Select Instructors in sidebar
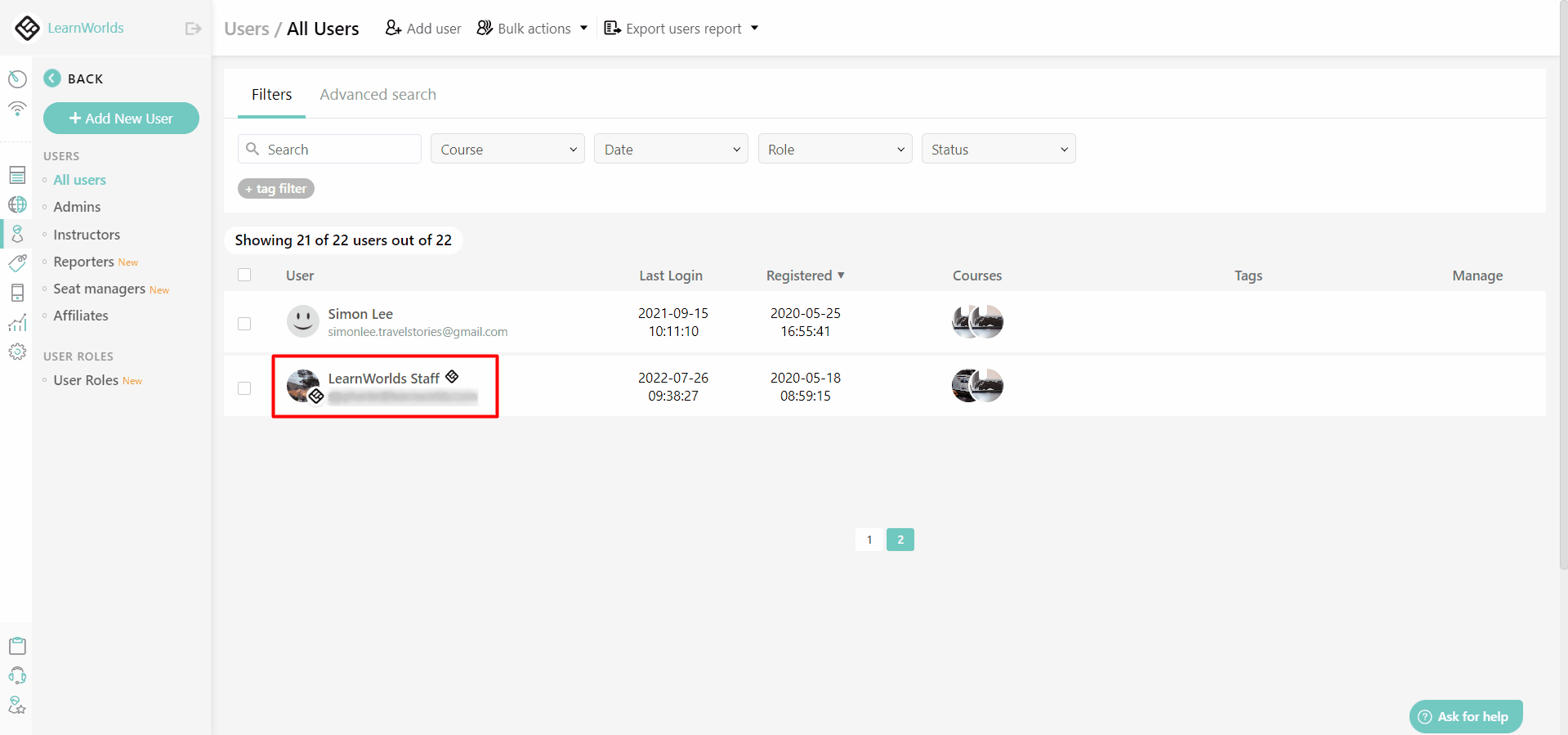This screenshot has height=735, width=1568. coord(87,235)
